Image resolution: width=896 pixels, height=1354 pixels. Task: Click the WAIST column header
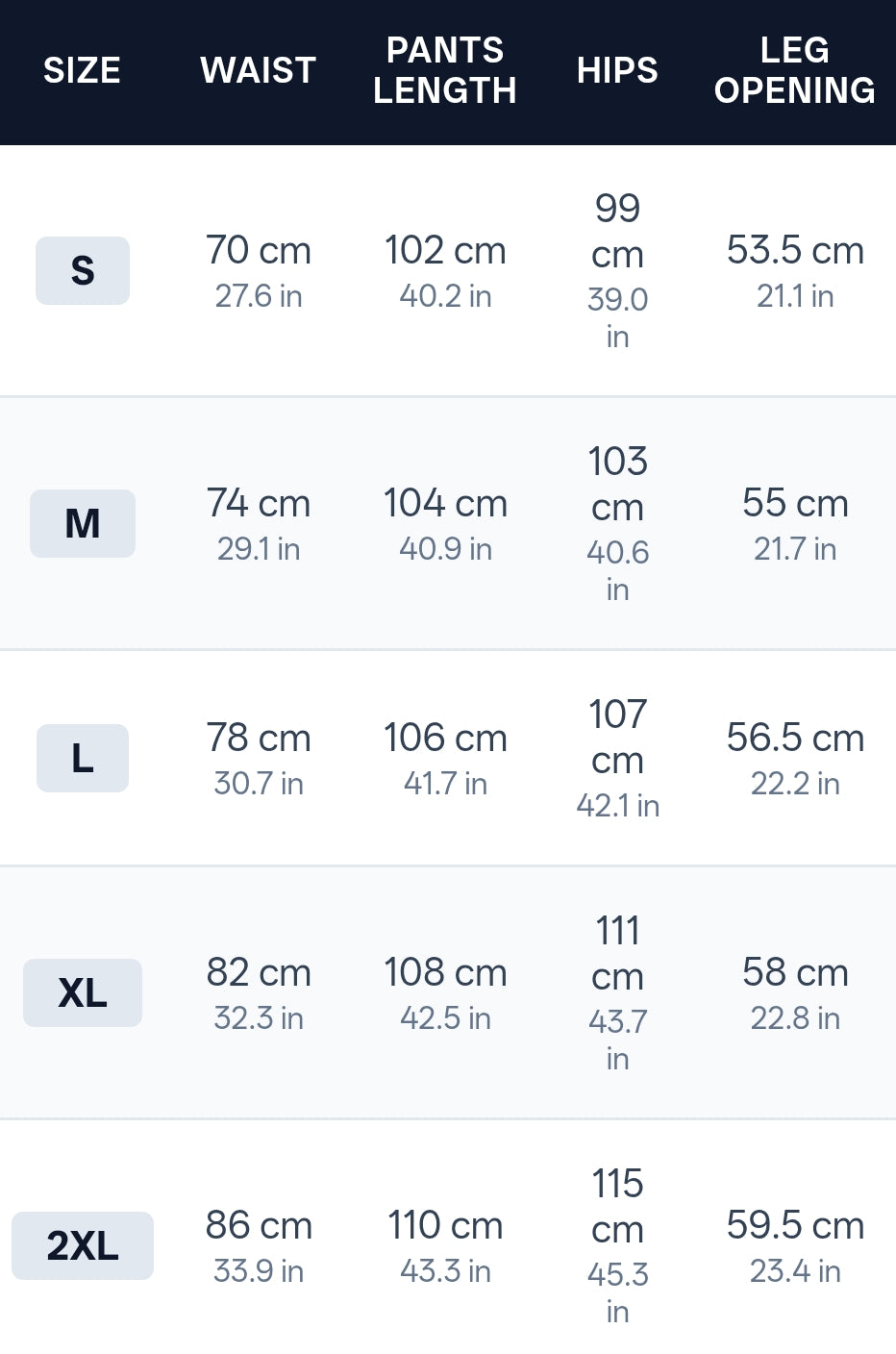[x=259, y=70]
